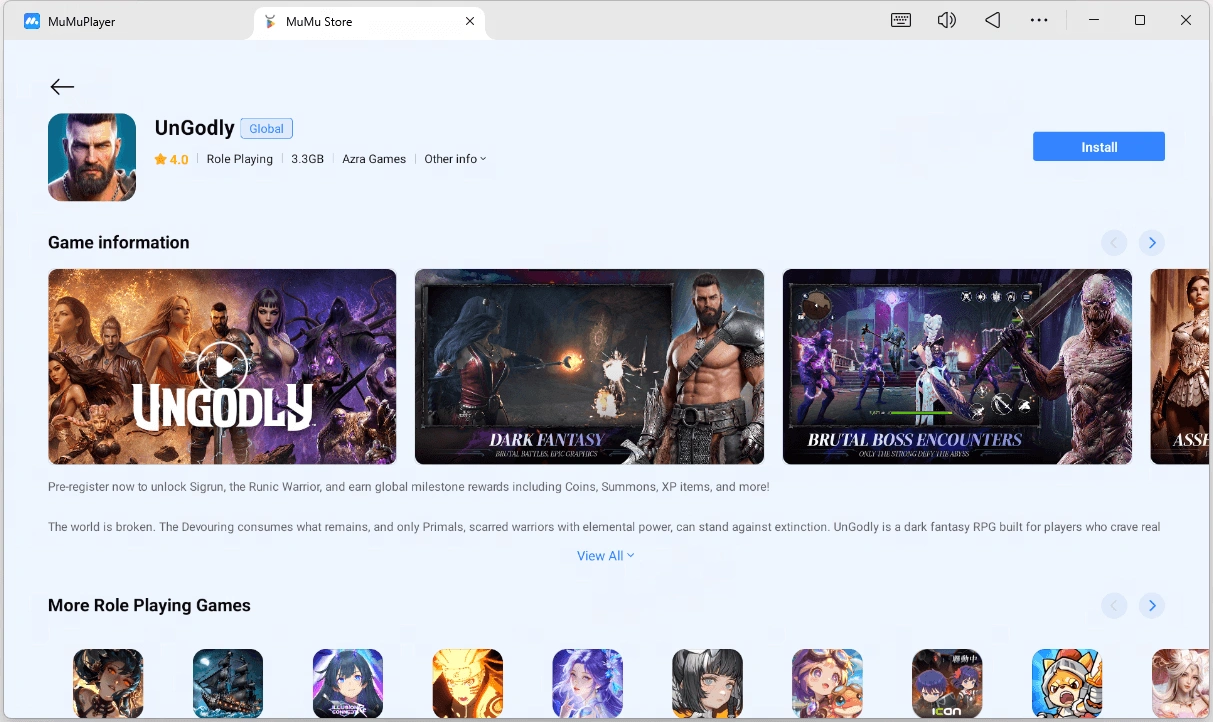Image resolution: width=1213 pixels, height=722 pixels.
Task: Expand the Other info dropdown
Action: pos(455,159)
